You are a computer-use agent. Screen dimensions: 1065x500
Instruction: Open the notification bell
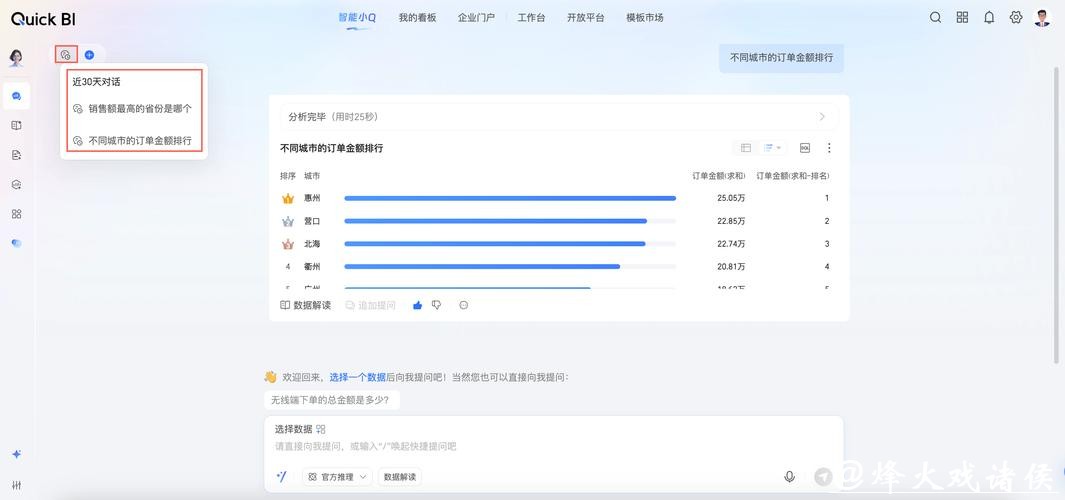tap(989, 17)
